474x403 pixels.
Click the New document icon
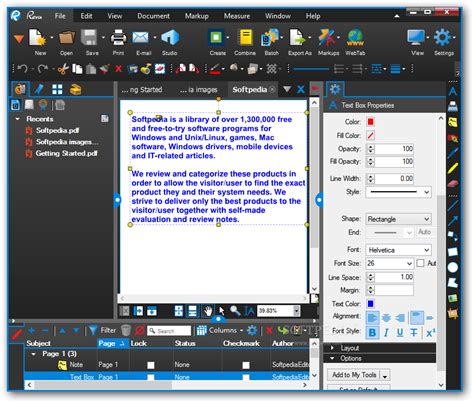coord(37,37)
